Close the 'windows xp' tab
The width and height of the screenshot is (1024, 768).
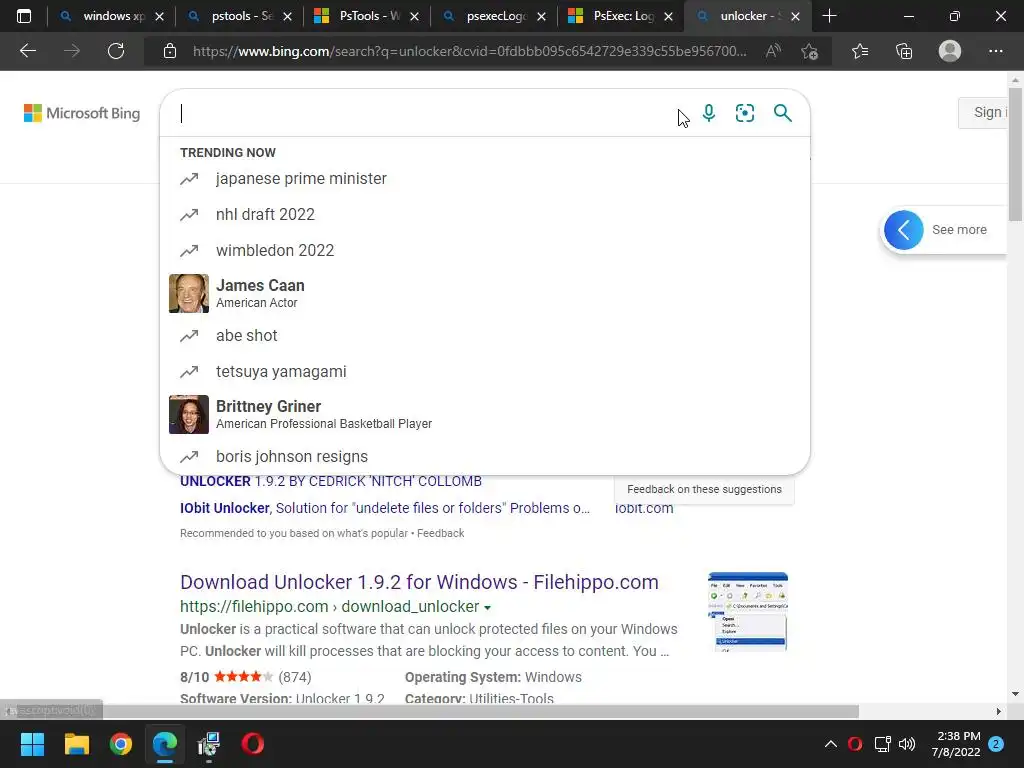coord(159,16)
